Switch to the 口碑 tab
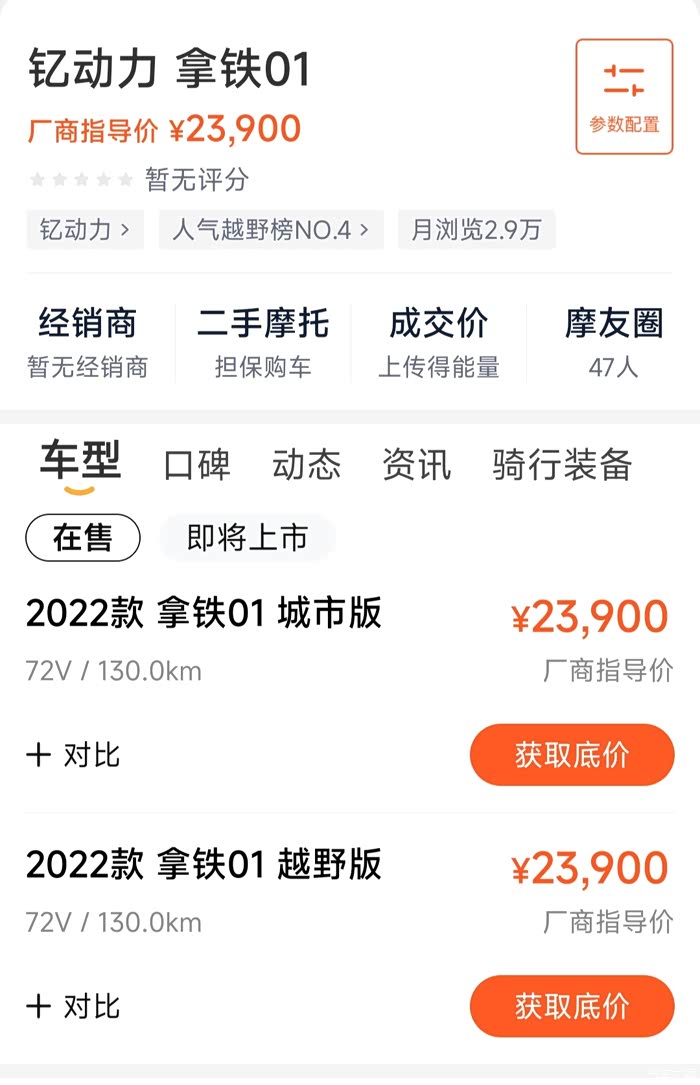 (197, 465)
